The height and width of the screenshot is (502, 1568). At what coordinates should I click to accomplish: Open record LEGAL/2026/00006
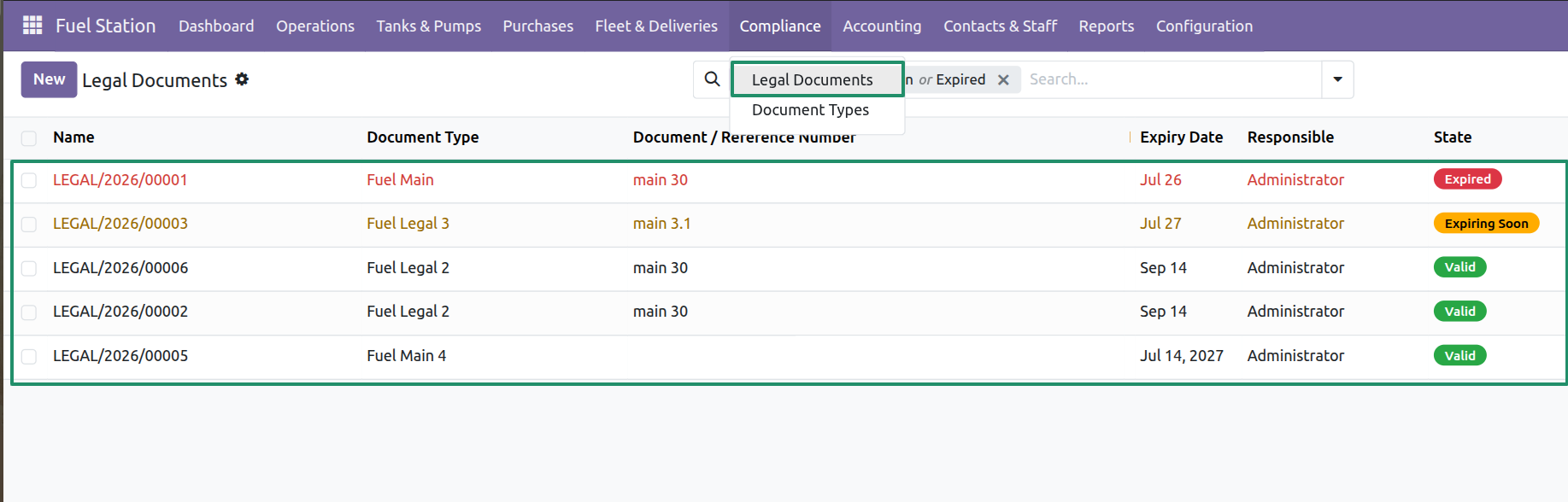120,268
